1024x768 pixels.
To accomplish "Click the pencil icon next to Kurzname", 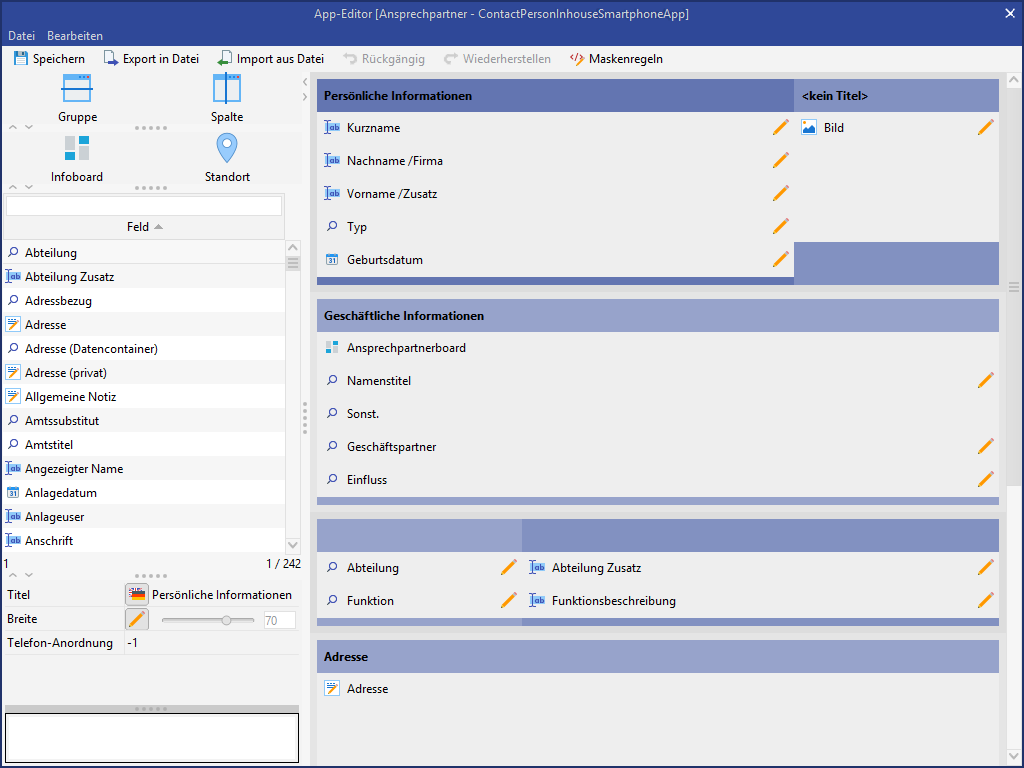I will 781,128.
